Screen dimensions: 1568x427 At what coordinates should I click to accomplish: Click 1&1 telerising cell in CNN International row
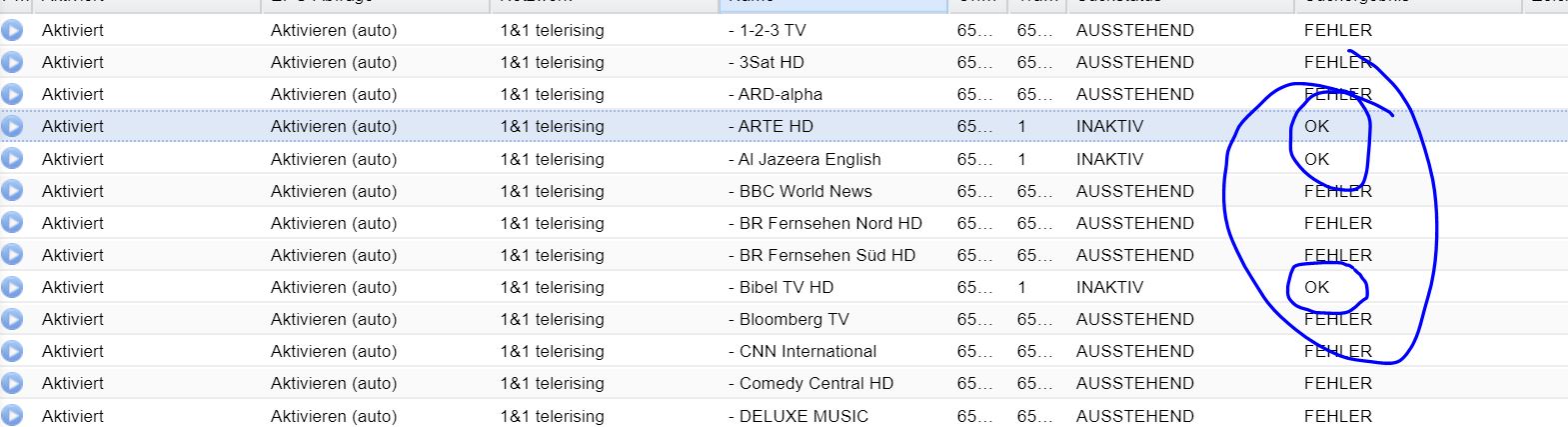552,351
